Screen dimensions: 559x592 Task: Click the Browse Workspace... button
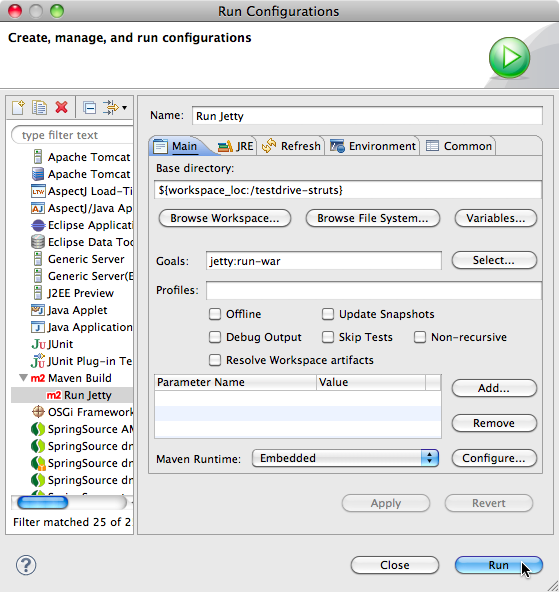(x=225, y=218)
